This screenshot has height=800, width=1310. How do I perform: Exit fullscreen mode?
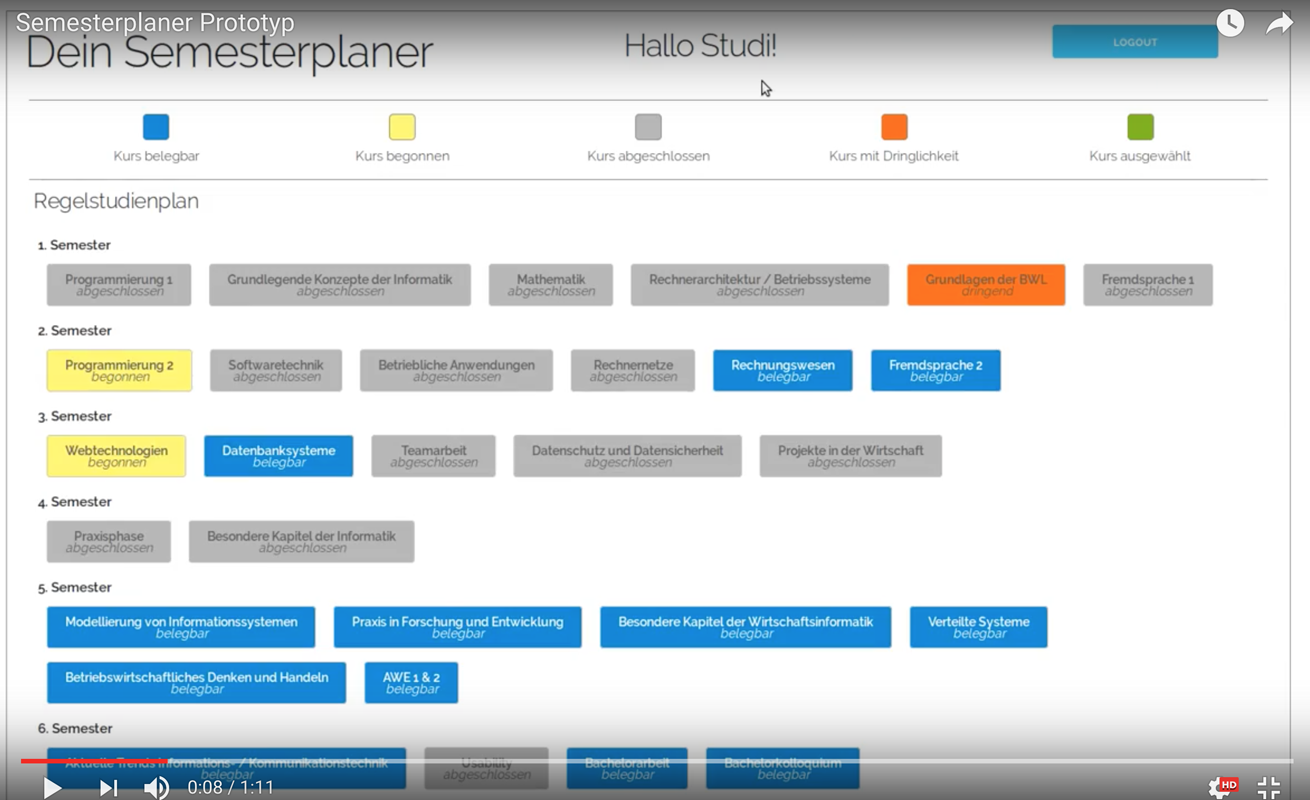coord(1268,787)
